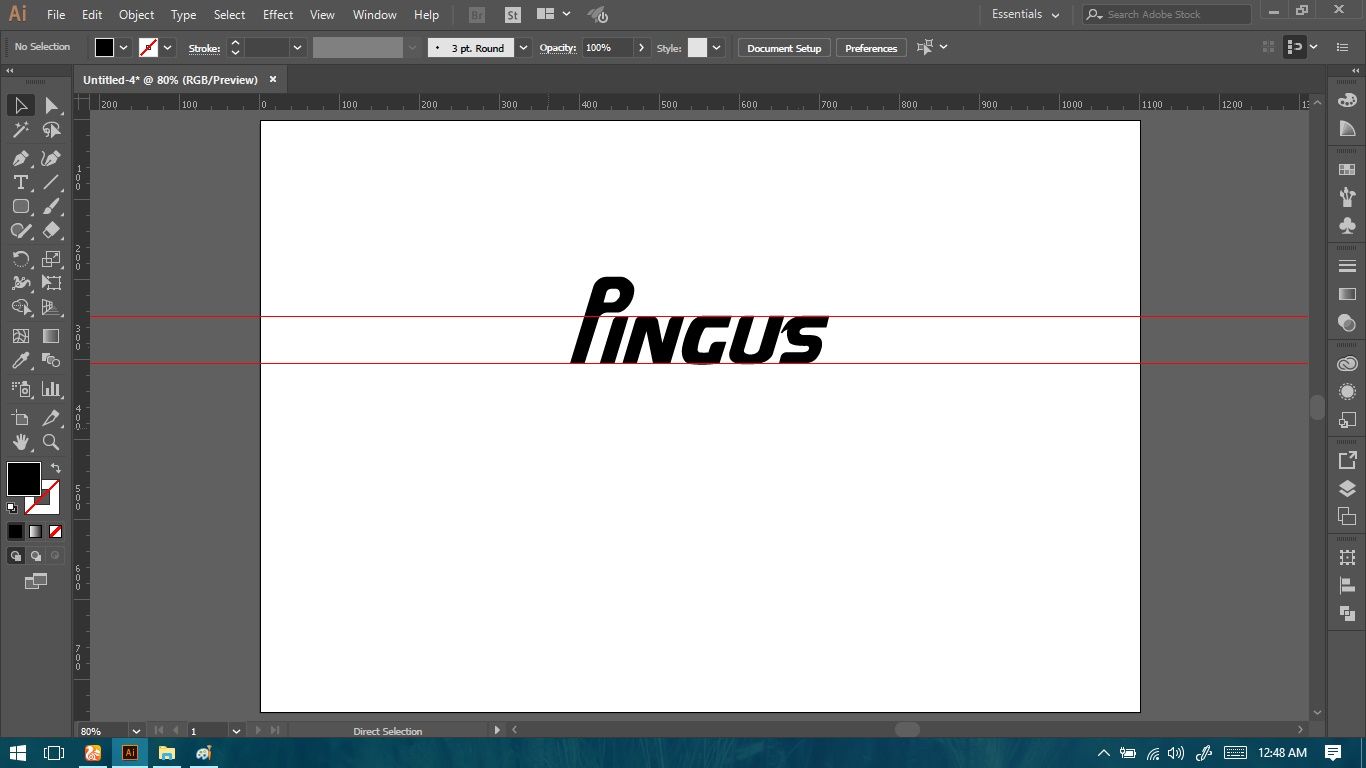Close the Untitled-4 document tab
The height and width of the screenshot is (768, 1366).
click(273, 79)
